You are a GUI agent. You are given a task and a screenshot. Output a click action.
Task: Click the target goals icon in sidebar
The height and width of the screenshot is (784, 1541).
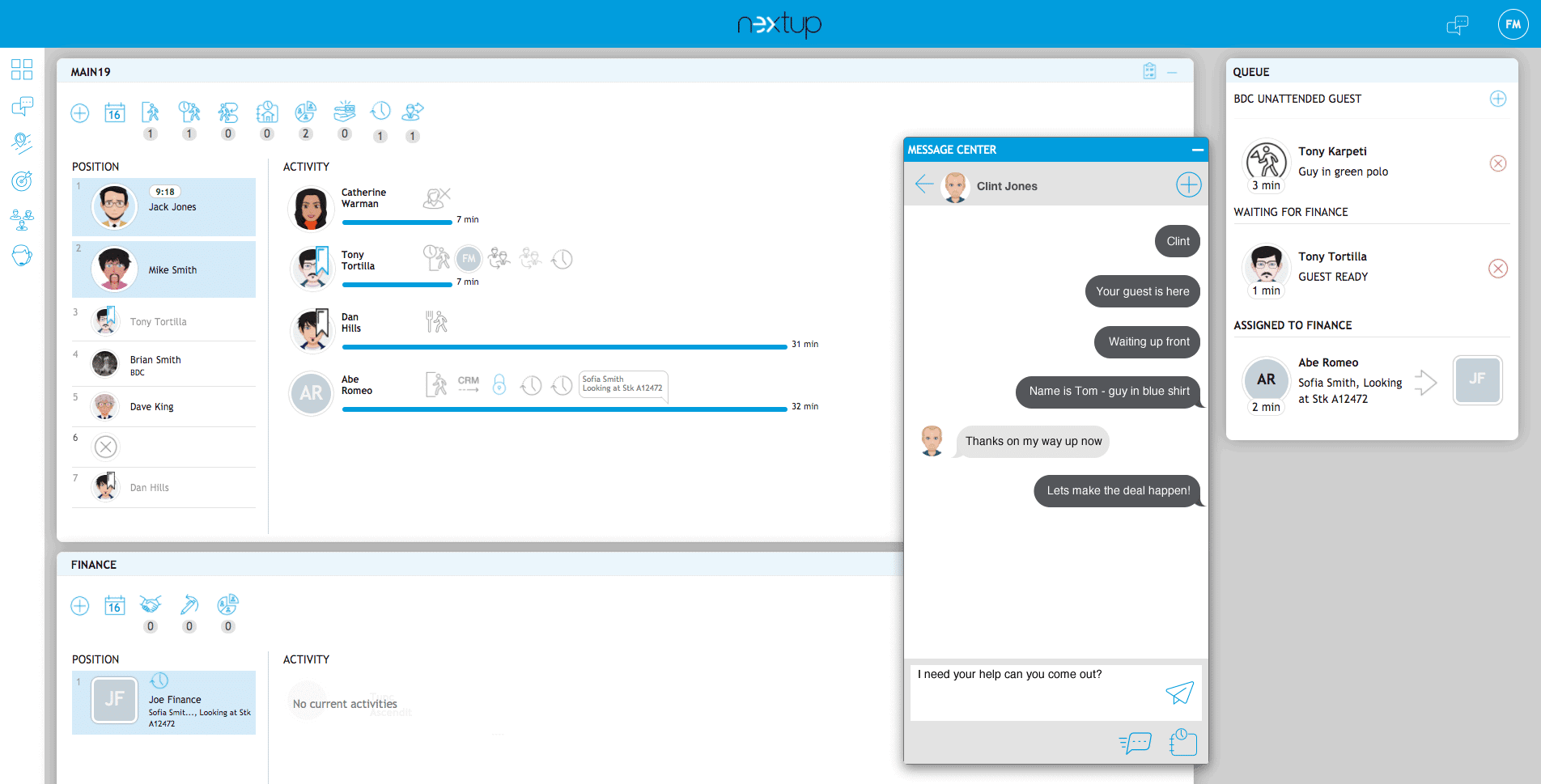(x=22, y=180)
